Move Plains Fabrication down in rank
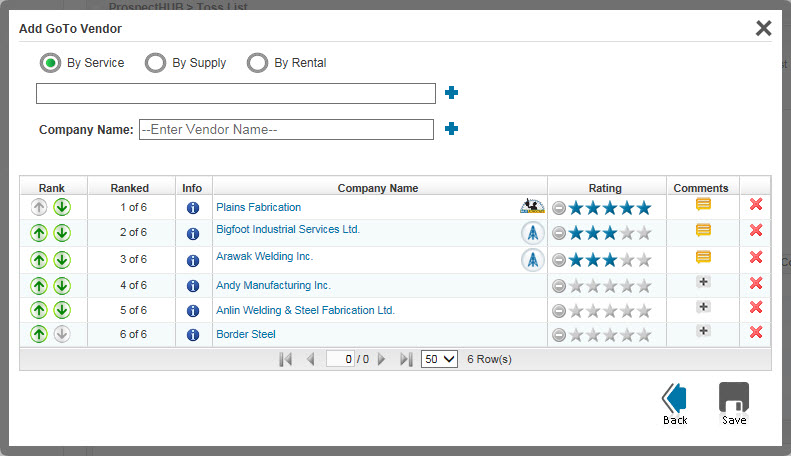The width and height of the screenshot is (791, 456). pyautogui.click(x=62, y=207)
